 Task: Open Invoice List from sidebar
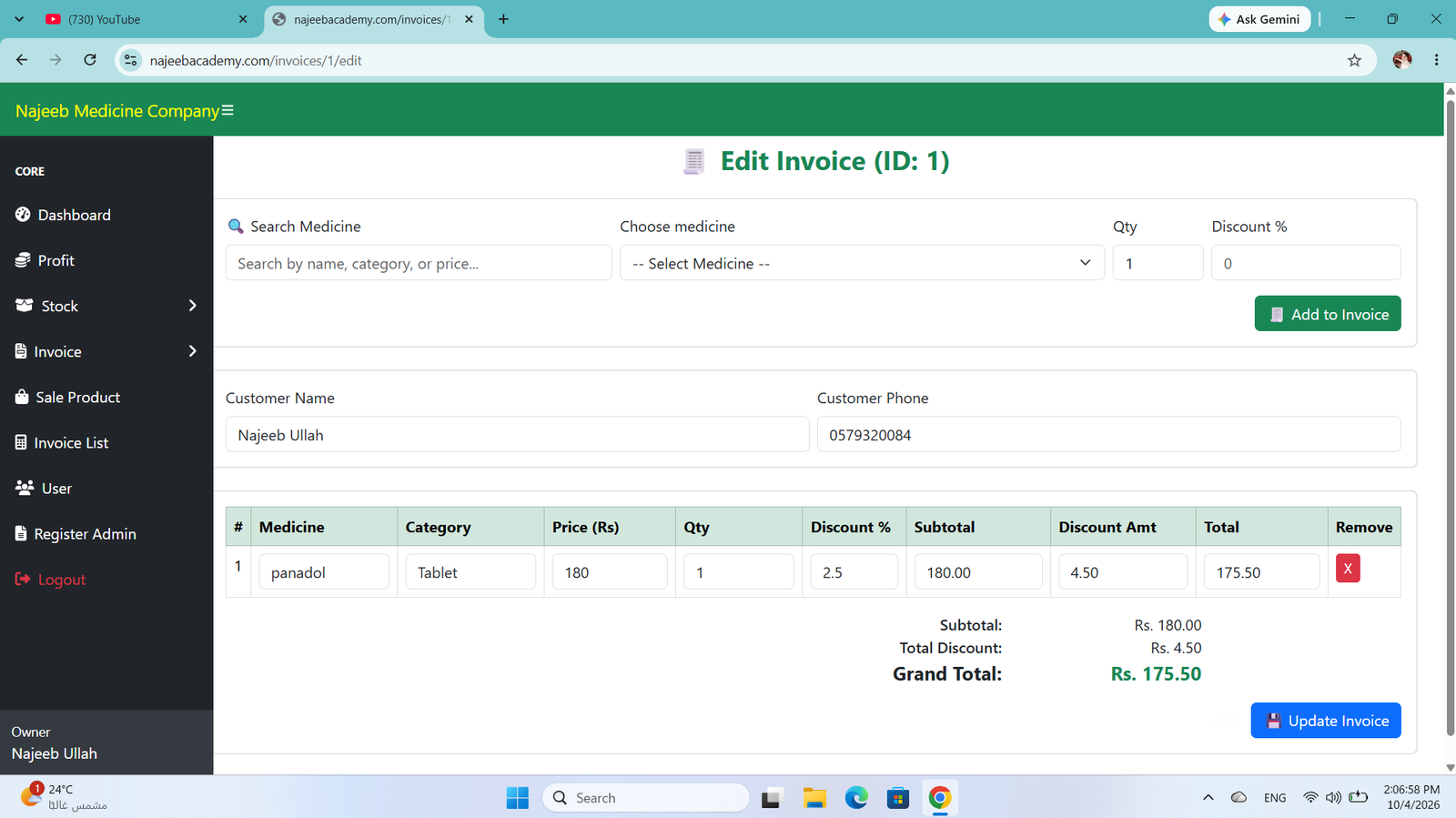tap(62, 442)
